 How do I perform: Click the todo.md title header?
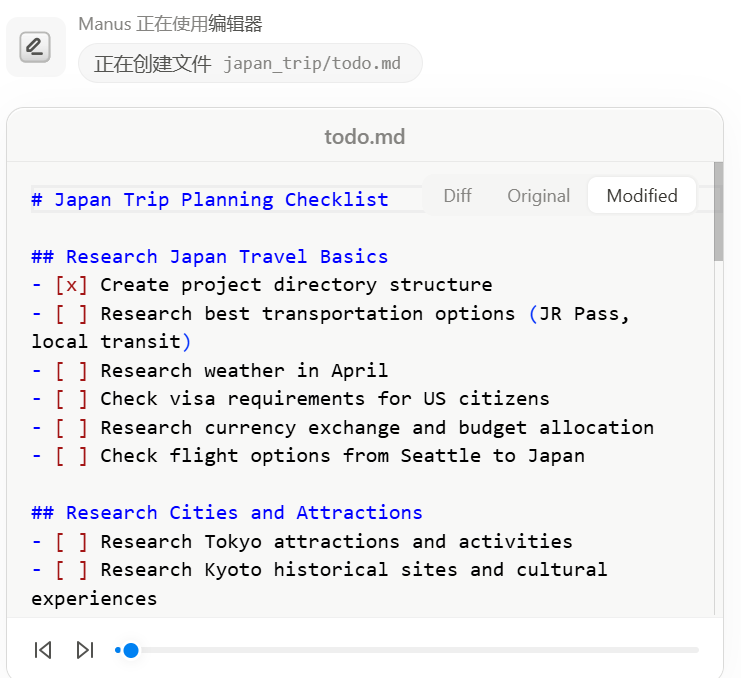click(364, 137)
